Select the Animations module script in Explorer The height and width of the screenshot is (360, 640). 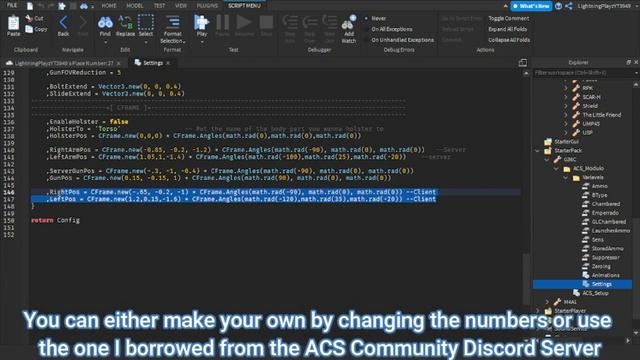coord(606,275)
